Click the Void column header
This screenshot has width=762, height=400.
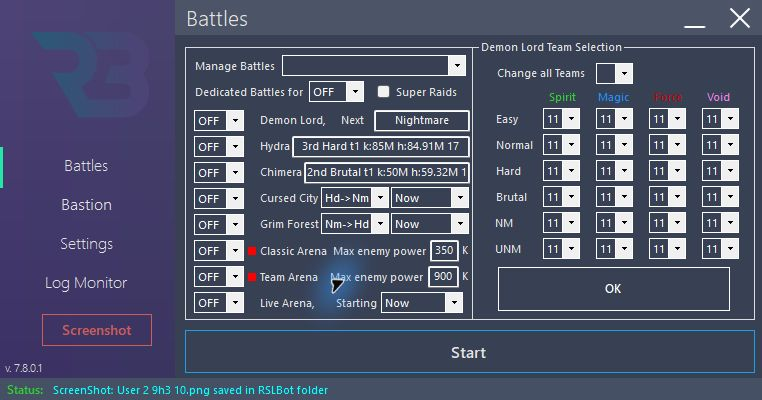pyautogui.click(x=718, y=97)
